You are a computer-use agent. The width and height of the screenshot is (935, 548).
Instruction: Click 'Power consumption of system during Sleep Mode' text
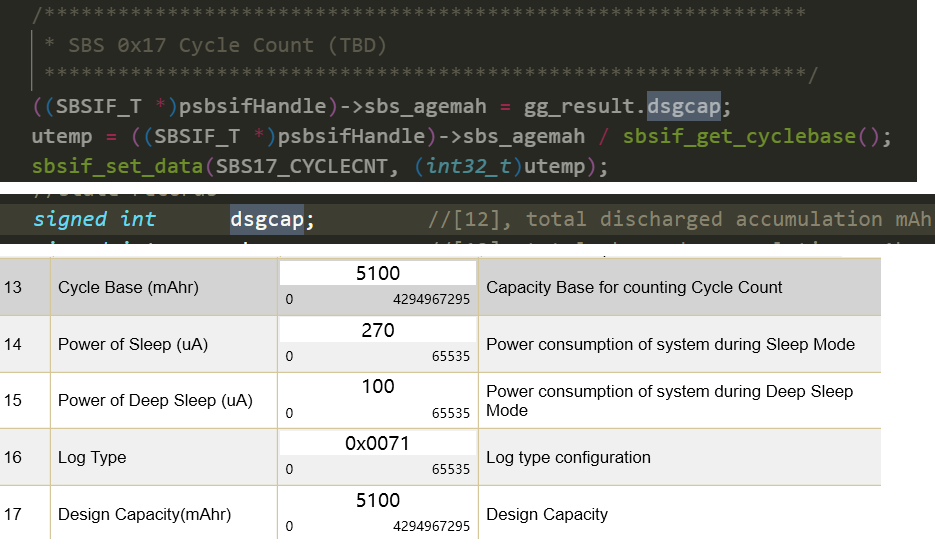pos(670,345)
